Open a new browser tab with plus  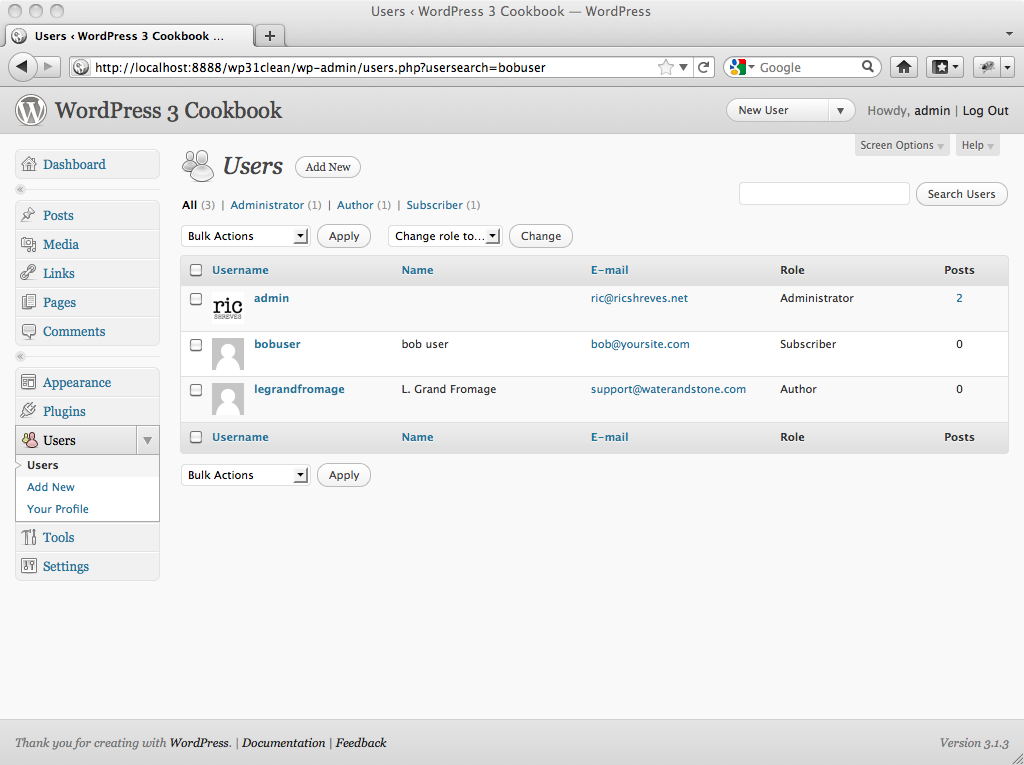[x=270, y=36]
